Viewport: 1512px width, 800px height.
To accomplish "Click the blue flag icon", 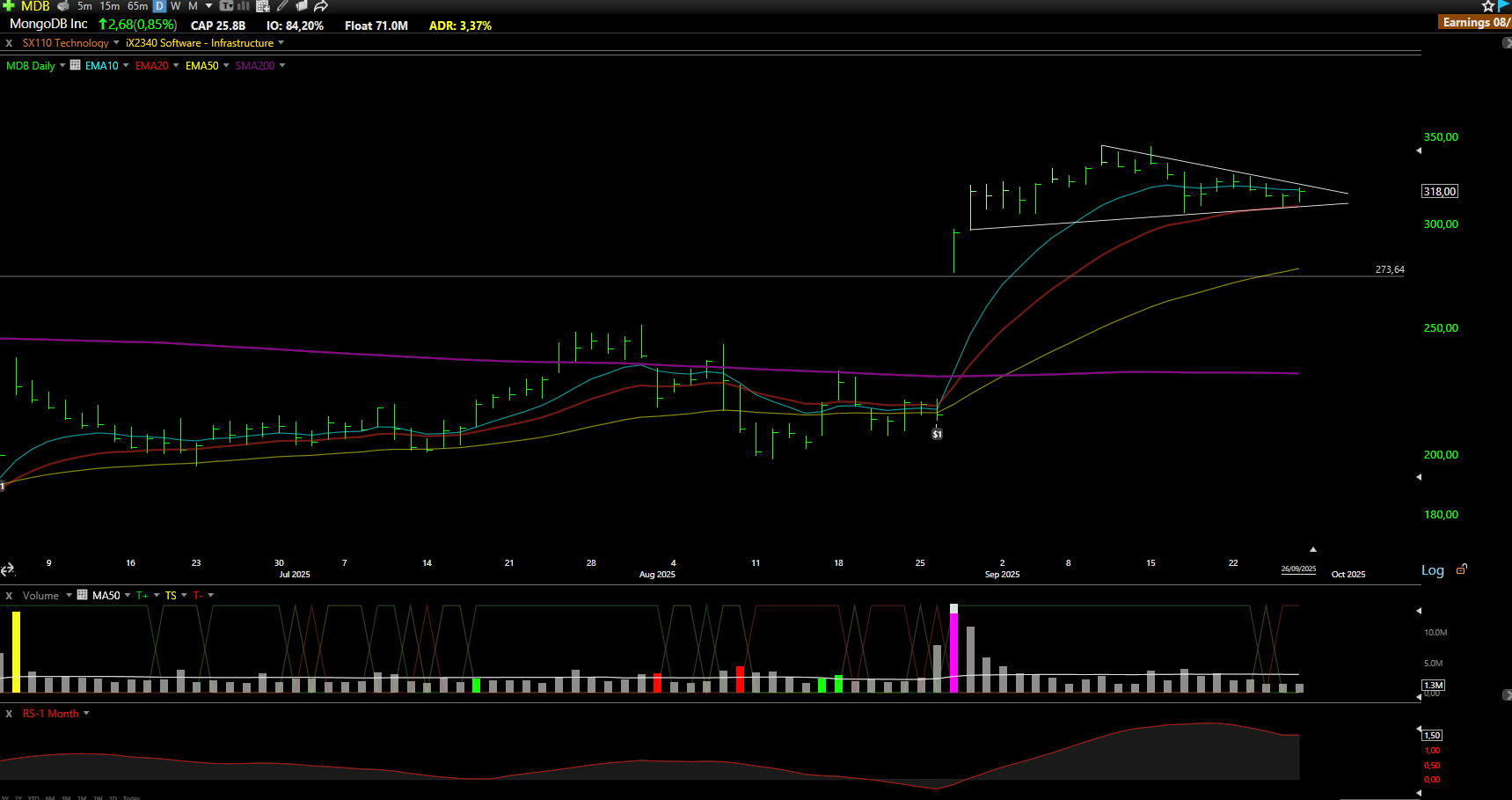I will pyautogui.click(x=1504, y=6).
